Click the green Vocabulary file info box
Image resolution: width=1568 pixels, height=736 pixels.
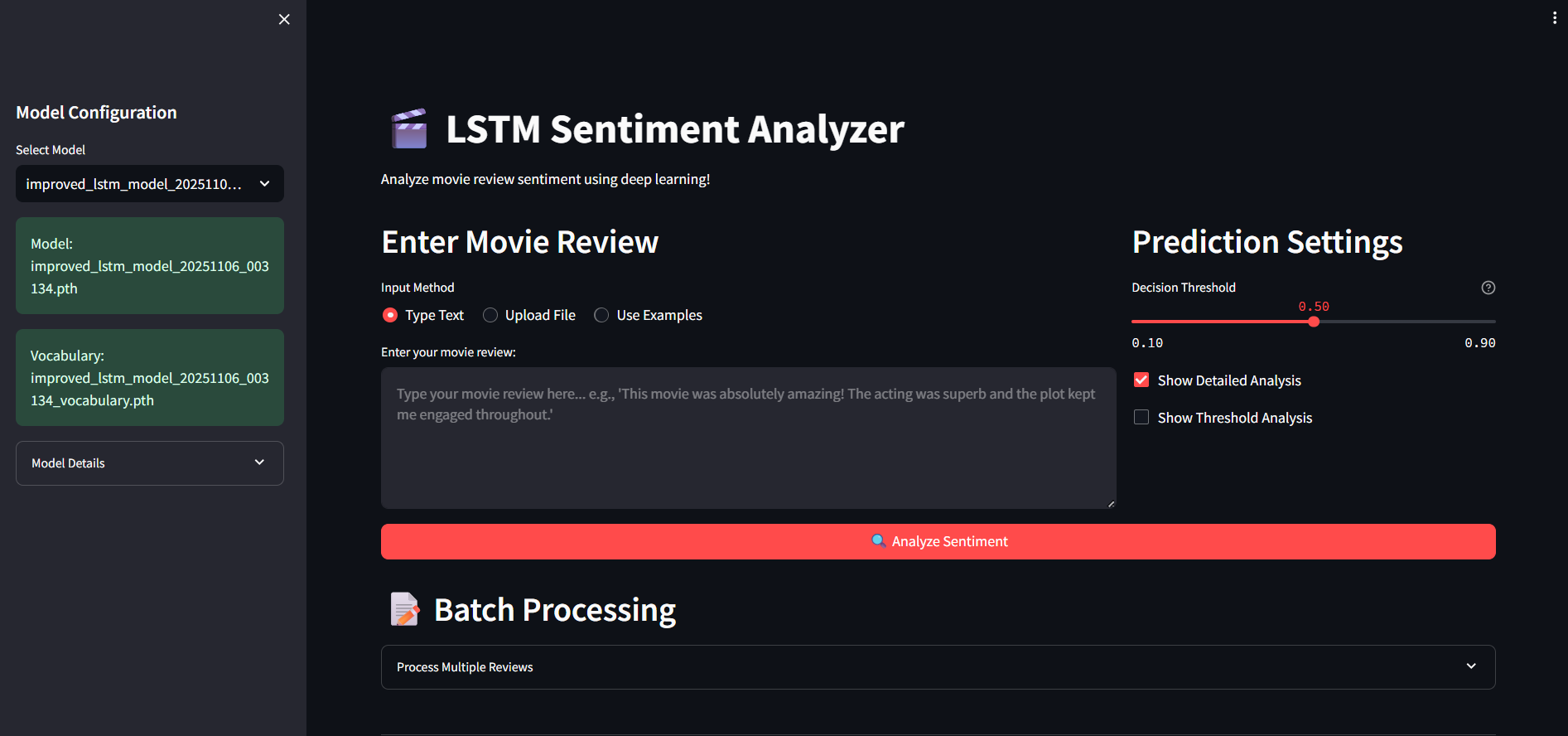pyautogui.click(x=150, y=377)
